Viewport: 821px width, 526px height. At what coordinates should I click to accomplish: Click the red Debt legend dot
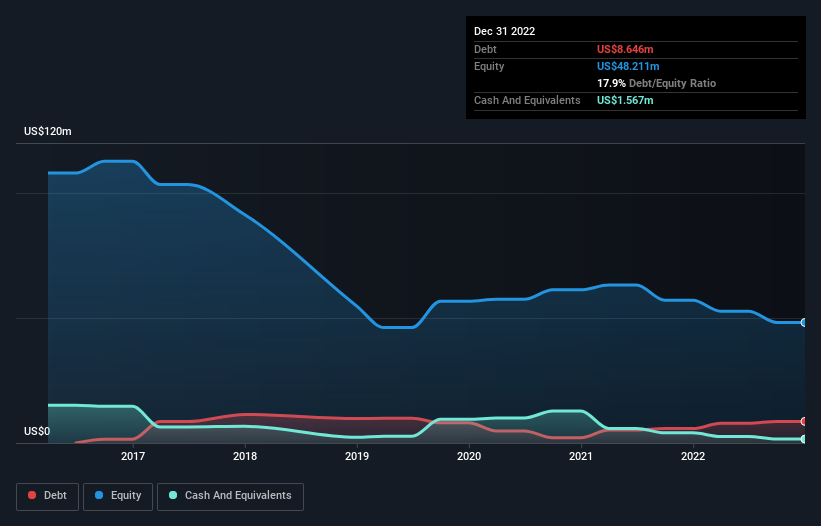tap(32, 495)
